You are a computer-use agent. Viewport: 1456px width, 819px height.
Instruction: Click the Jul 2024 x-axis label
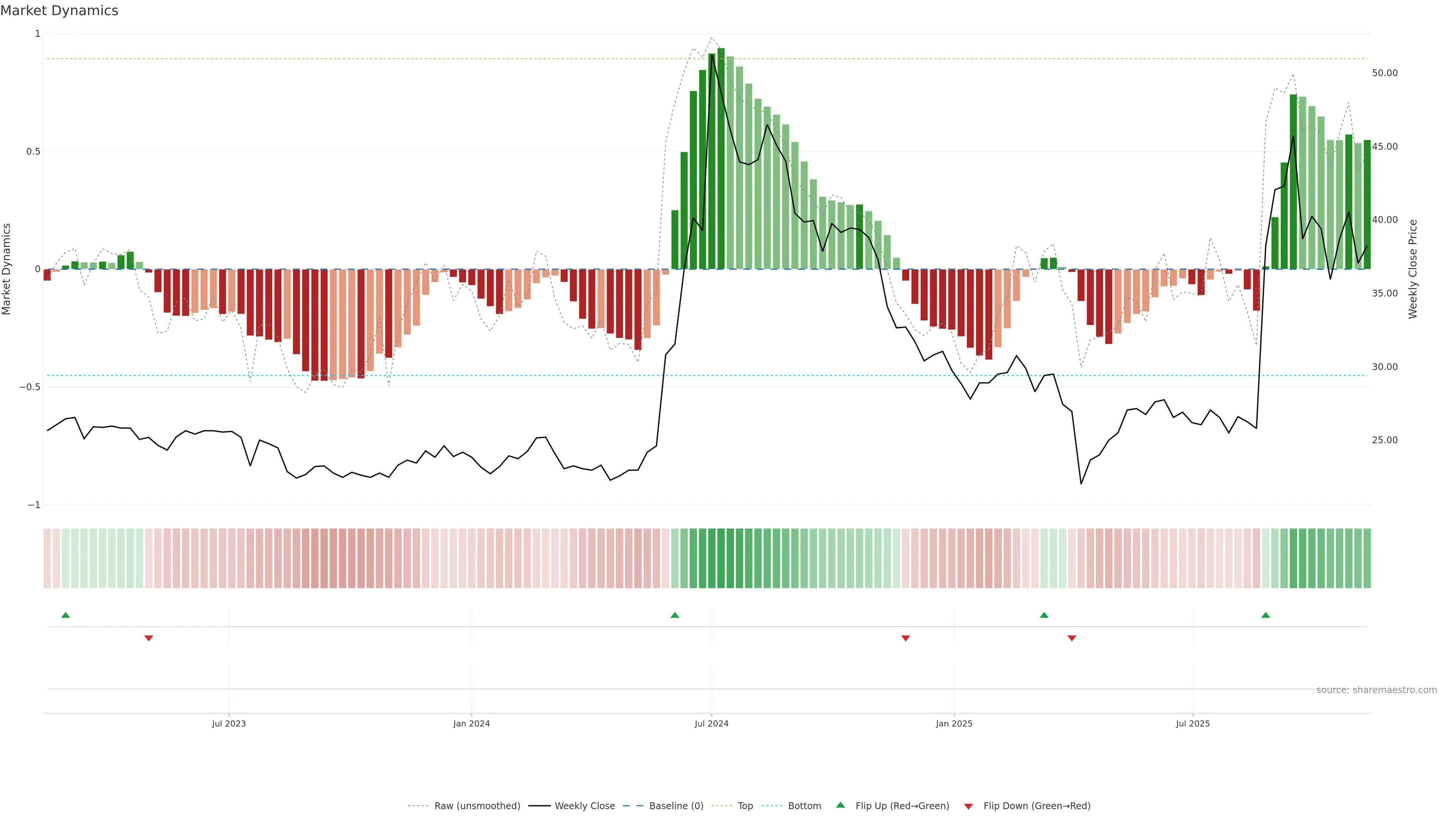(711, 723)
